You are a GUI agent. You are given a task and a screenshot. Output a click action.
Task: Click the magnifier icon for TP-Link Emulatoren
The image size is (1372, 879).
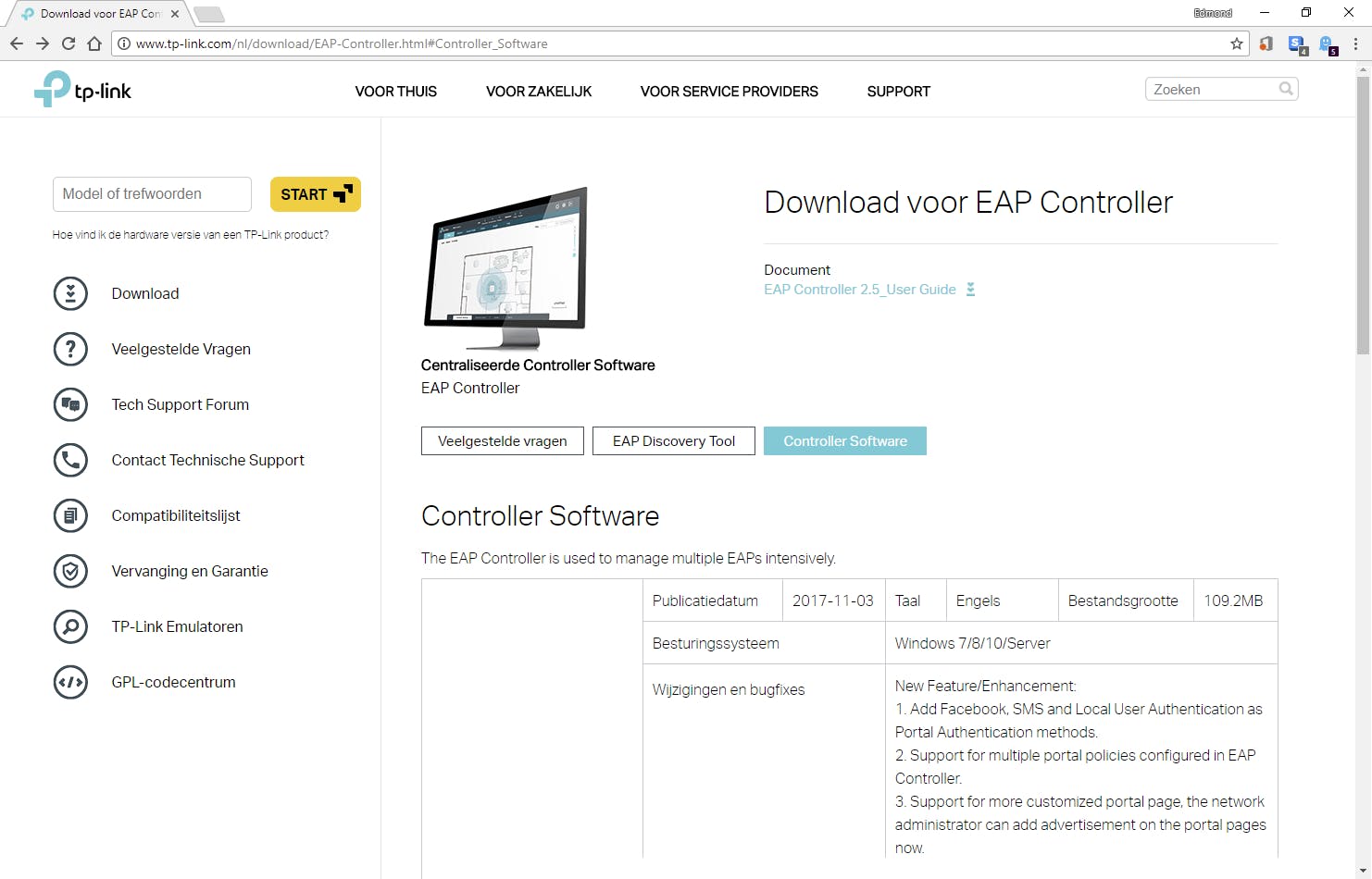click(70, 626)
